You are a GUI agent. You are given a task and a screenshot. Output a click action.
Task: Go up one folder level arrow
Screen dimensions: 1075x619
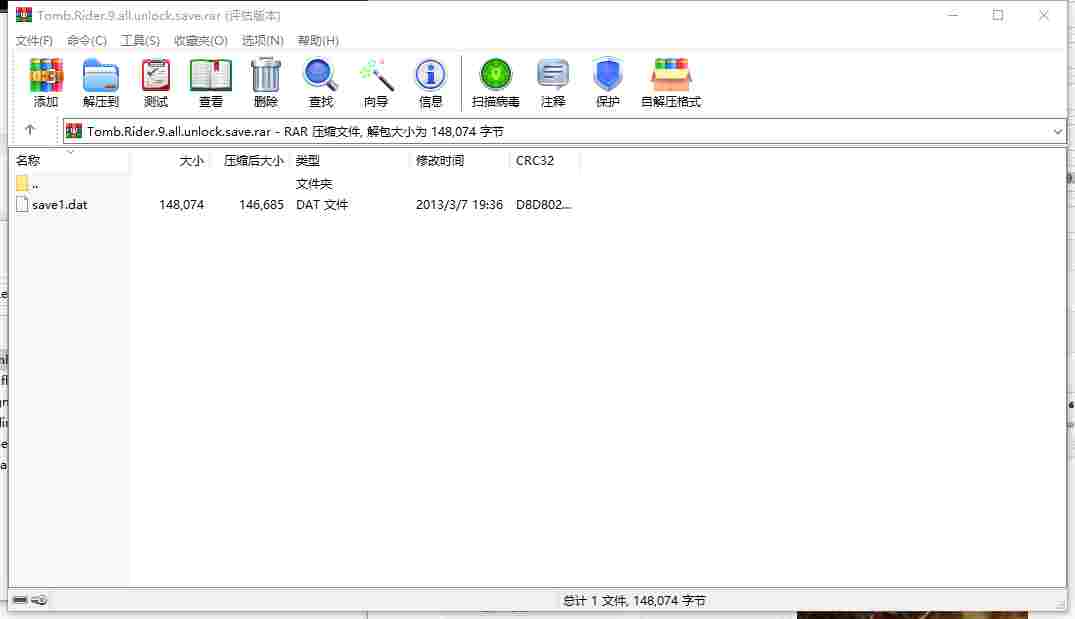point(30,130)
